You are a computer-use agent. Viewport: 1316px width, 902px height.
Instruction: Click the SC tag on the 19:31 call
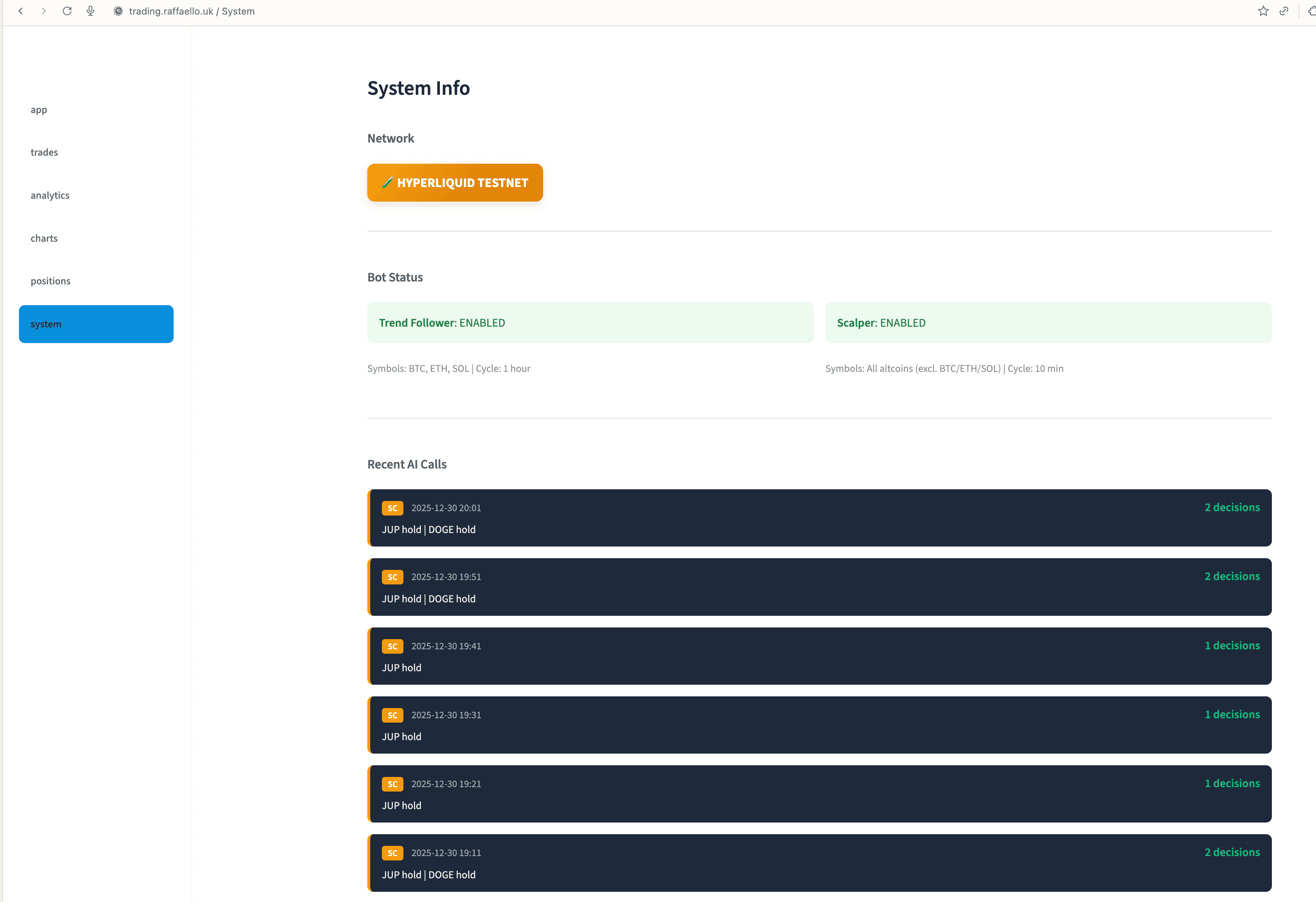click(392, 715)
